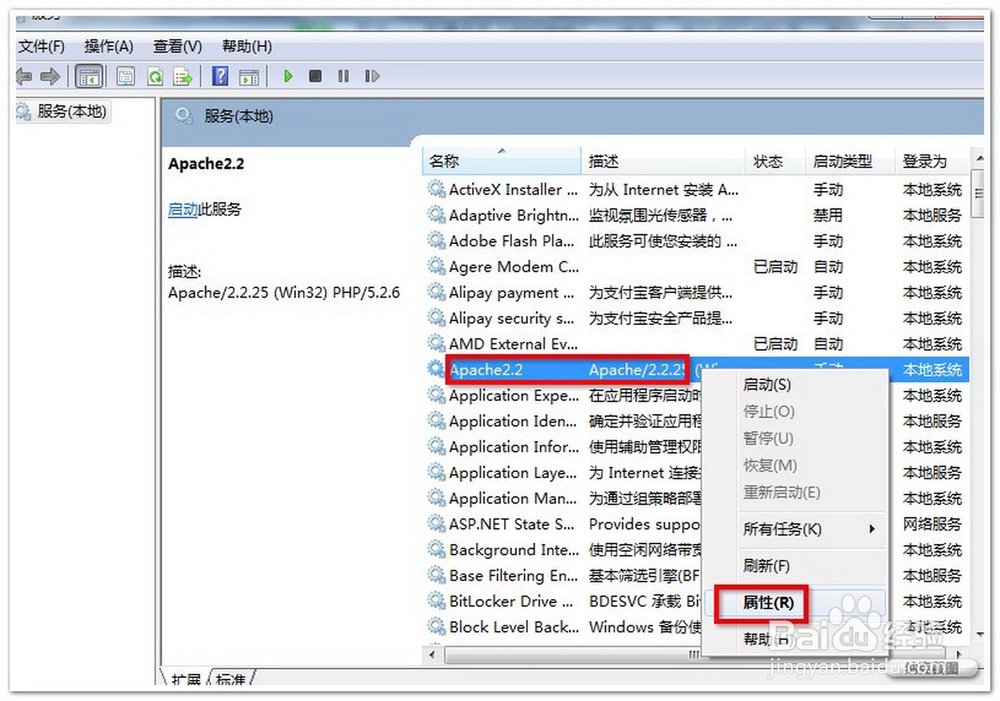The width and height of the screenshot is (1000, 701).
Task: Select the gear icon of BitLocker Drive
Action: pos(436,601)
